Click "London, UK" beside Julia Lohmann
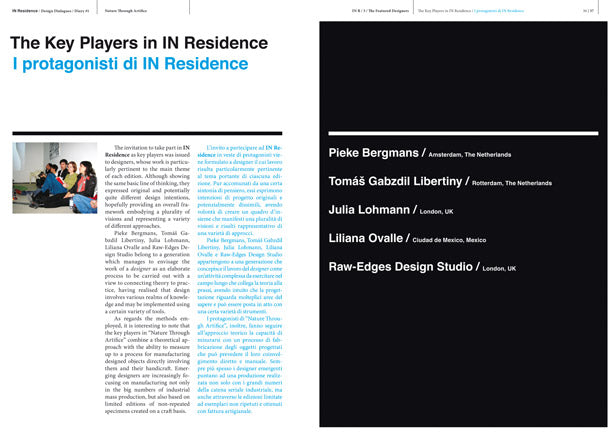Screen dimensions: 613x433 (x=436, y=212)
